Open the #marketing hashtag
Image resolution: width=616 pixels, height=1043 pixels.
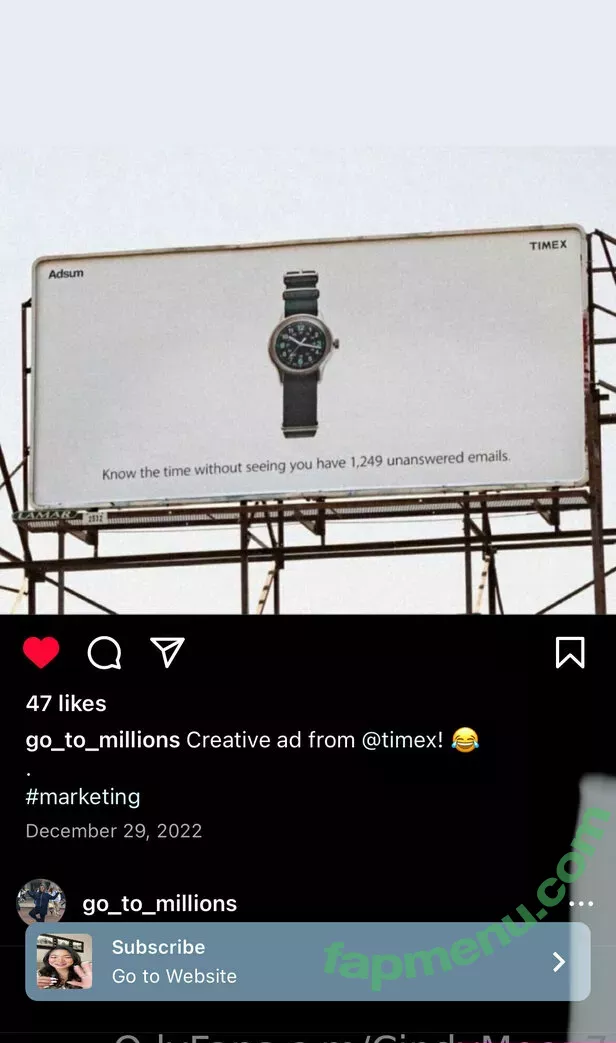(x=83, y=797)
